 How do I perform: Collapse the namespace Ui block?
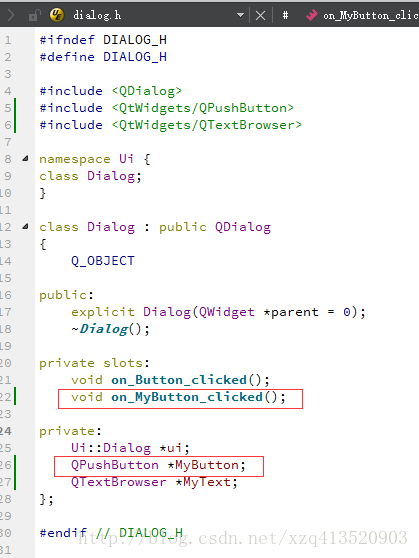pyautogui.click(x=25, y=158)
